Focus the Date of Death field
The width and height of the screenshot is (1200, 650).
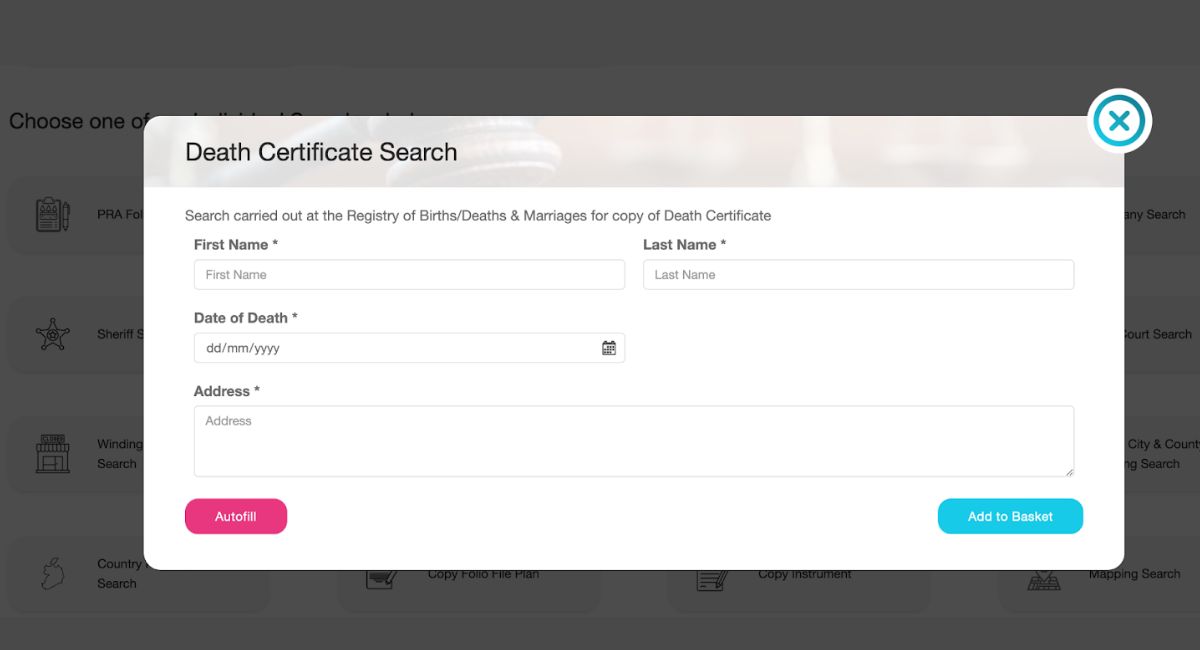[x=409, y=348]
